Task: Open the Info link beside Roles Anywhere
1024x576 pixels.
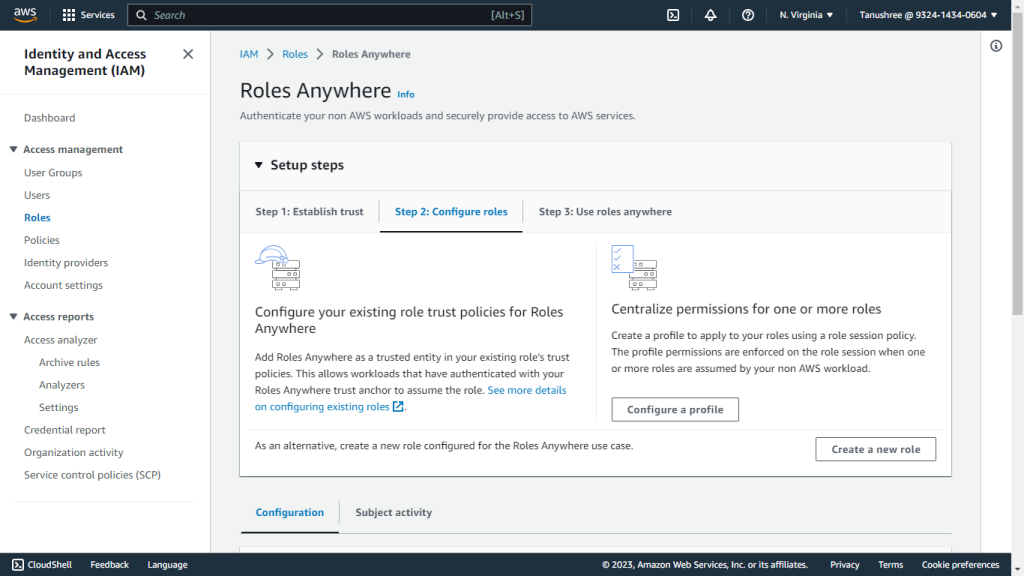Action: (406, 95)
